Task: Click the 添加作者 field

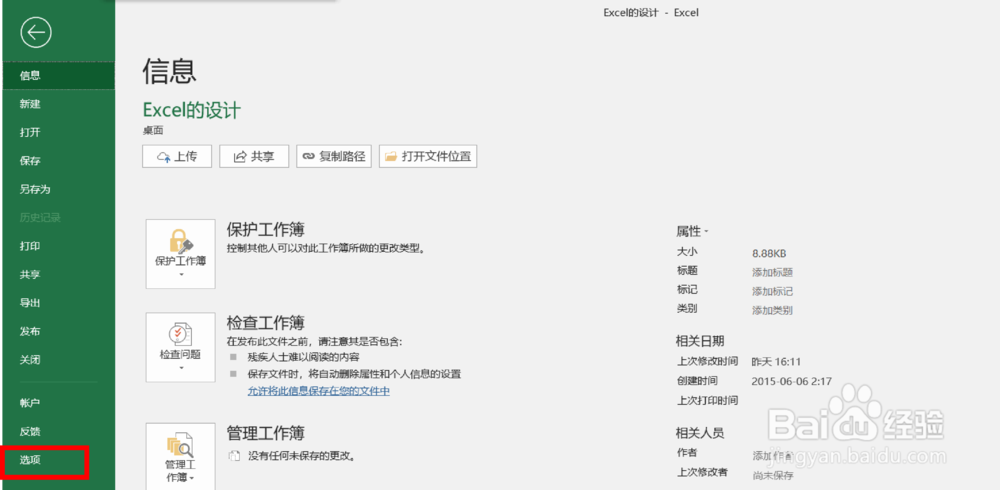Action: tap(772, 456)
